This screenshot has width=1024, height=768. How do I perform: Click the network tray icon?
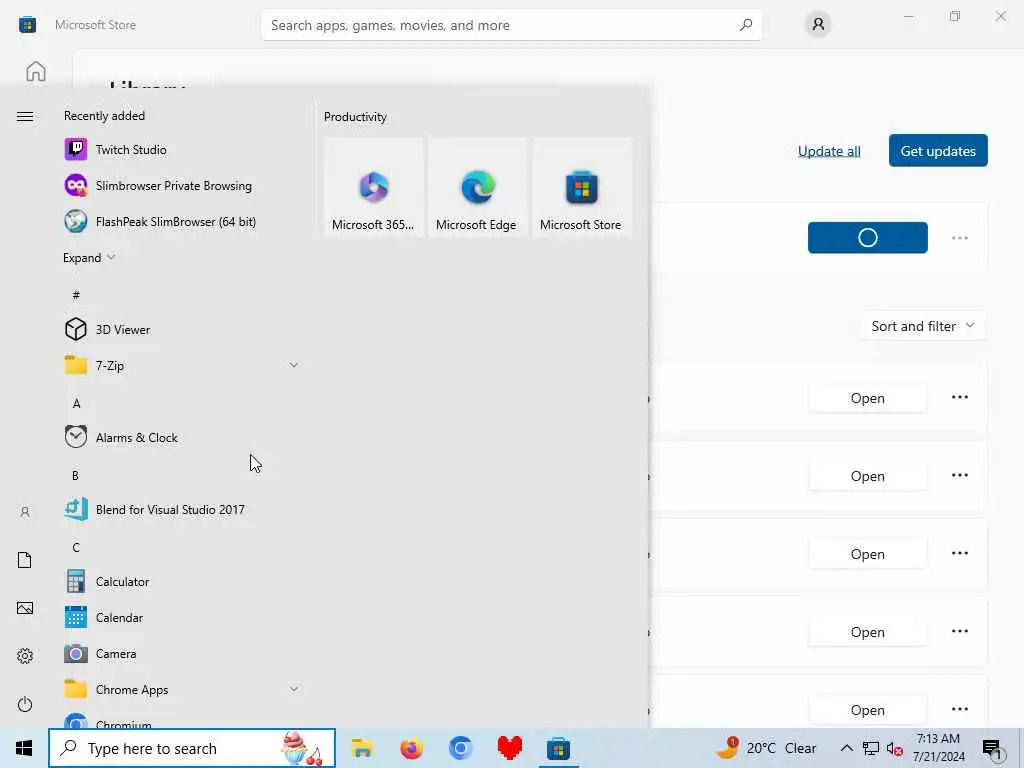[871, 749]
